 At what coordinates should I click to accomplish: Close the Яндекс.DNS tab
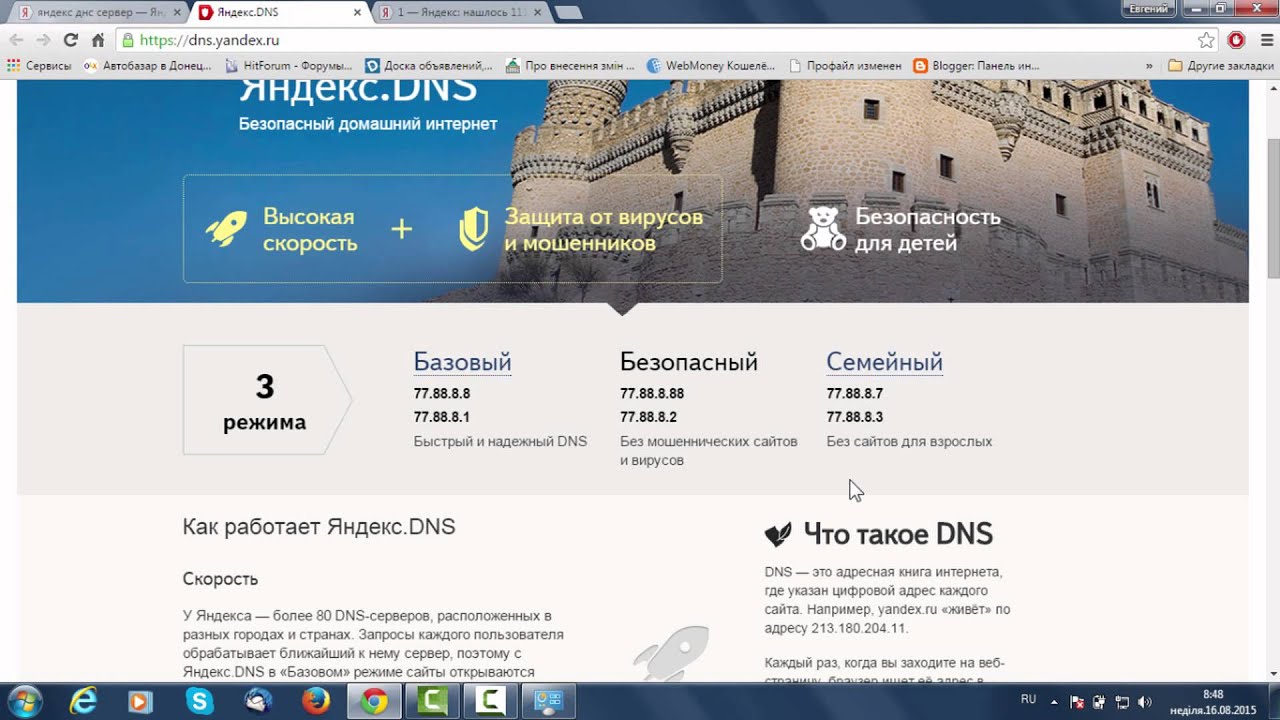coord(358,13)
